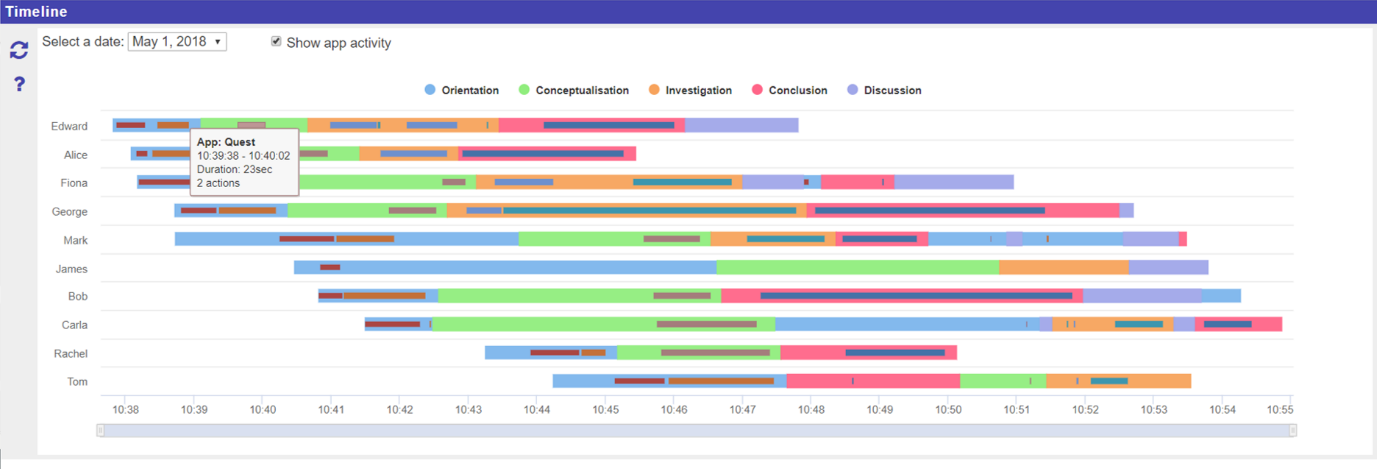Toggle the Orientation legend item
Screen dimensions: 1377x469
[461, 90]
